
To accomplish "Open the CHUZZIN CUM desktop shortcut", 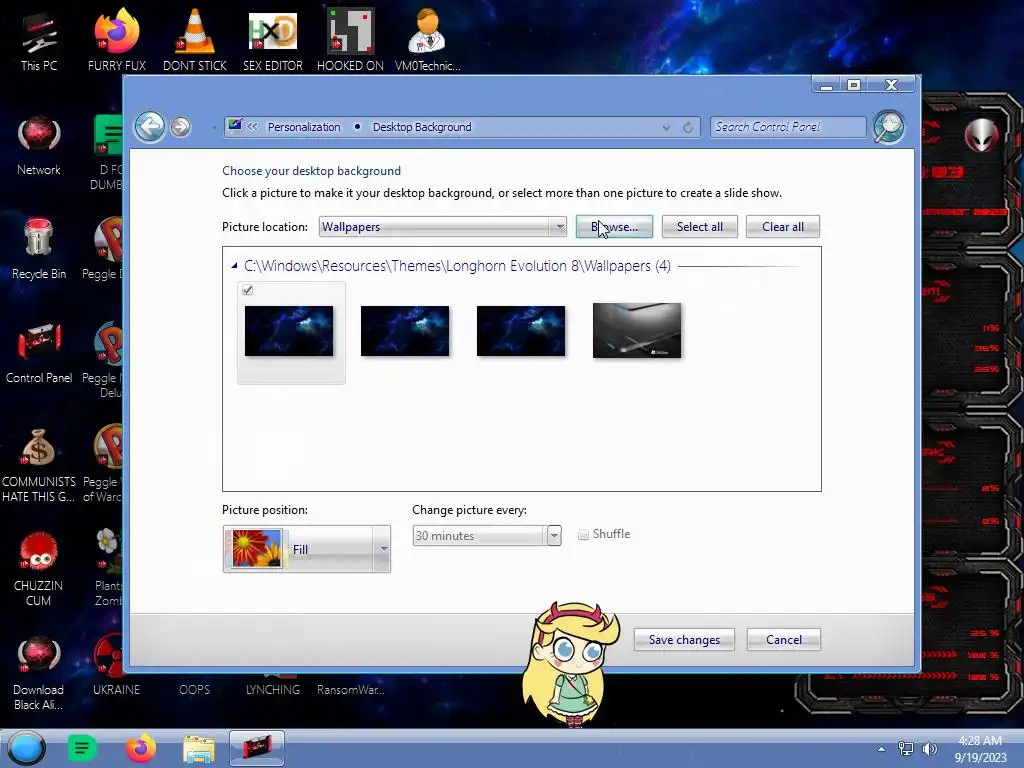I will pyautogui.click(x=39, y=568).
